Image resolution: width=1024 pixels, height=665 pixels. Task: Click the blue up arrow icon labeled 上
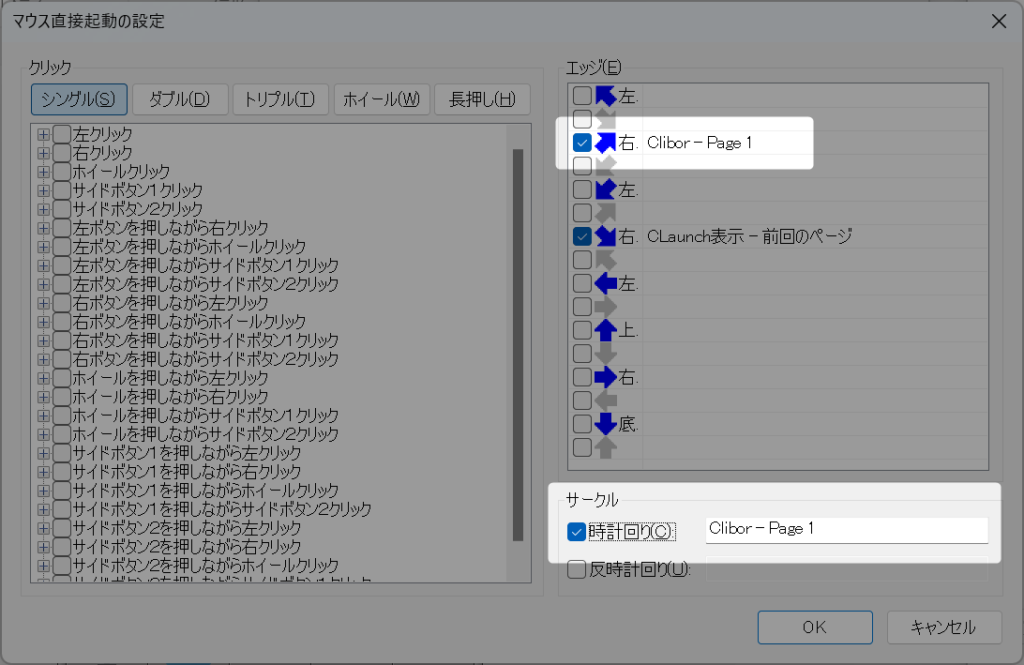pos(606,330)
